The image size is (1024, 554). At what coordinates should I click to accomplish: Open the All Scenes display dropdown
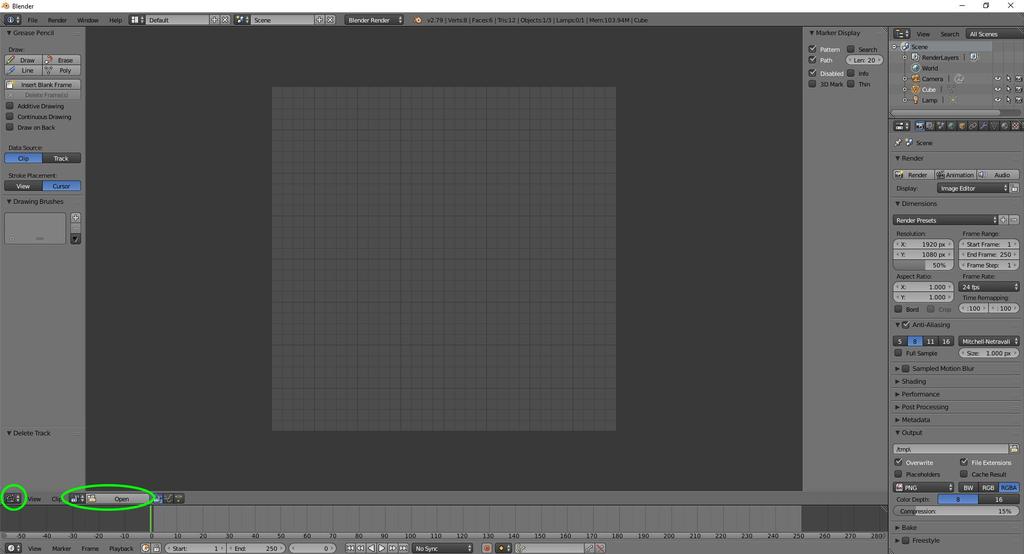point(994,33)
